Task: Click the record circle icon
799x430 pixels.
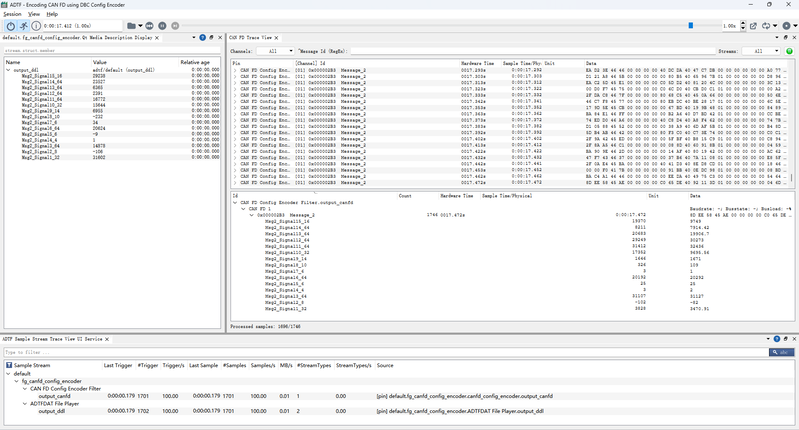Action: (x=786, y=25)
